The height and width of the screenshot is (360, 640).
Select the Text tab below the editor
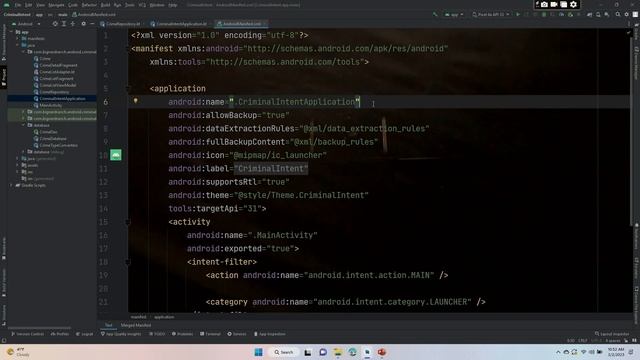tap(109, 325)
